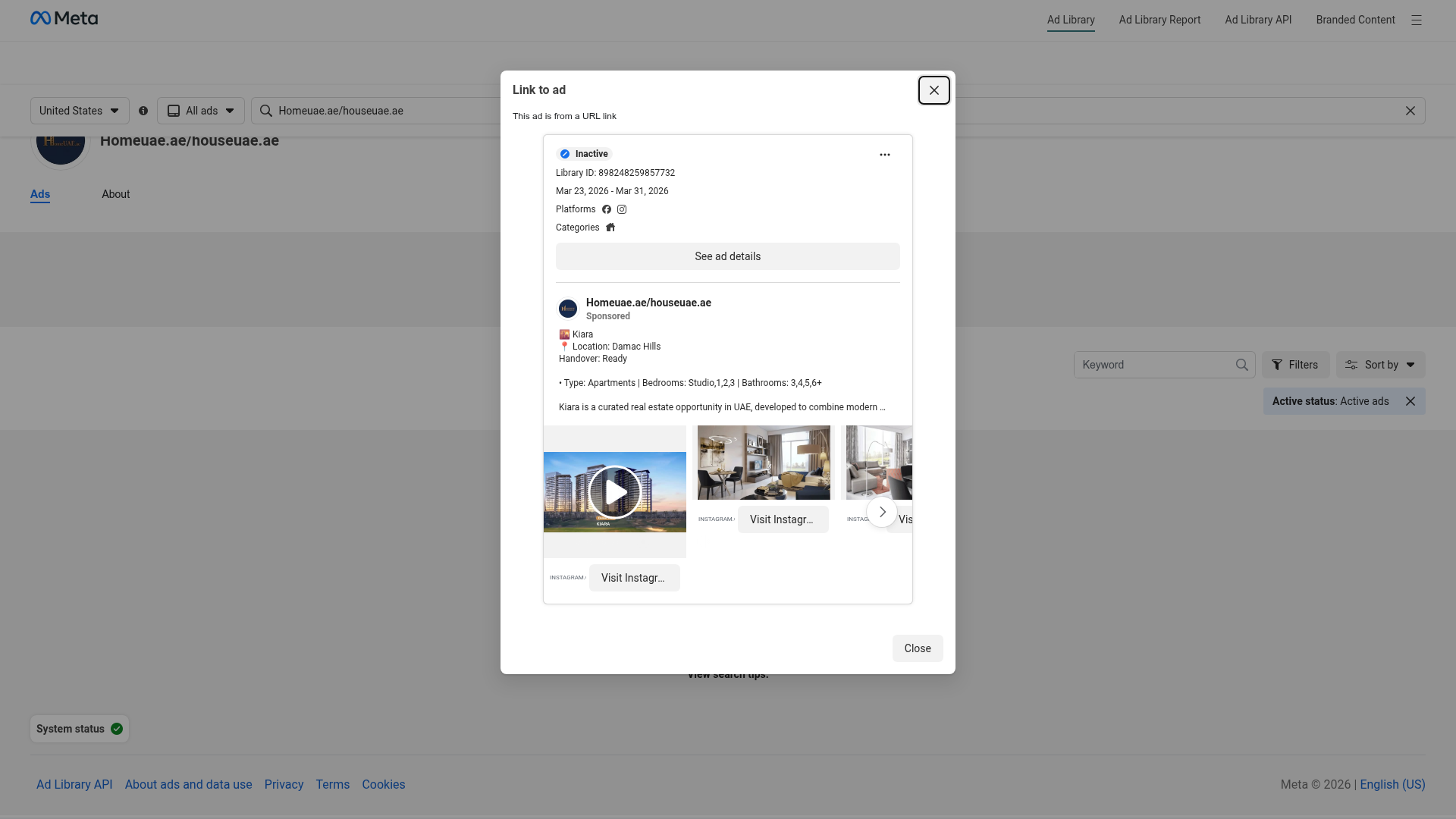The image size is (1456, 819).
Task: Open the three-dot ad options menu
Action: click(x=884, y=155)
